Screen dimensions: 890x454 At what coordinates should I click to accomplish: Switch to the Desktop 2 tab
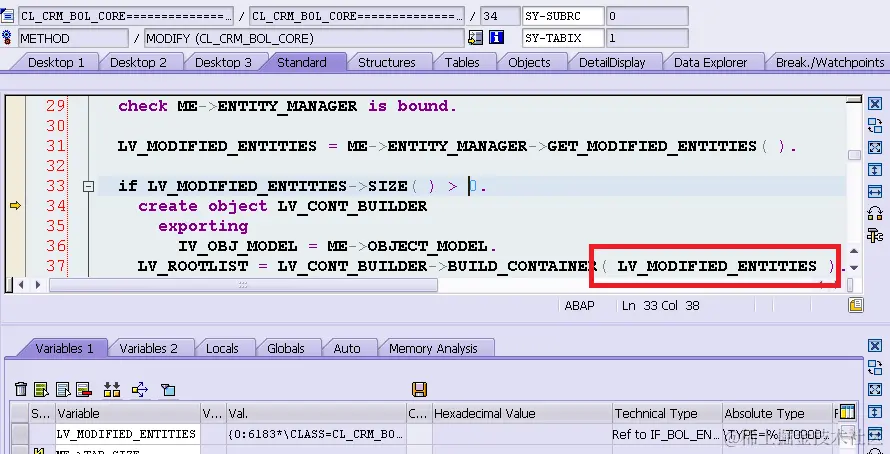coord(138,62)
